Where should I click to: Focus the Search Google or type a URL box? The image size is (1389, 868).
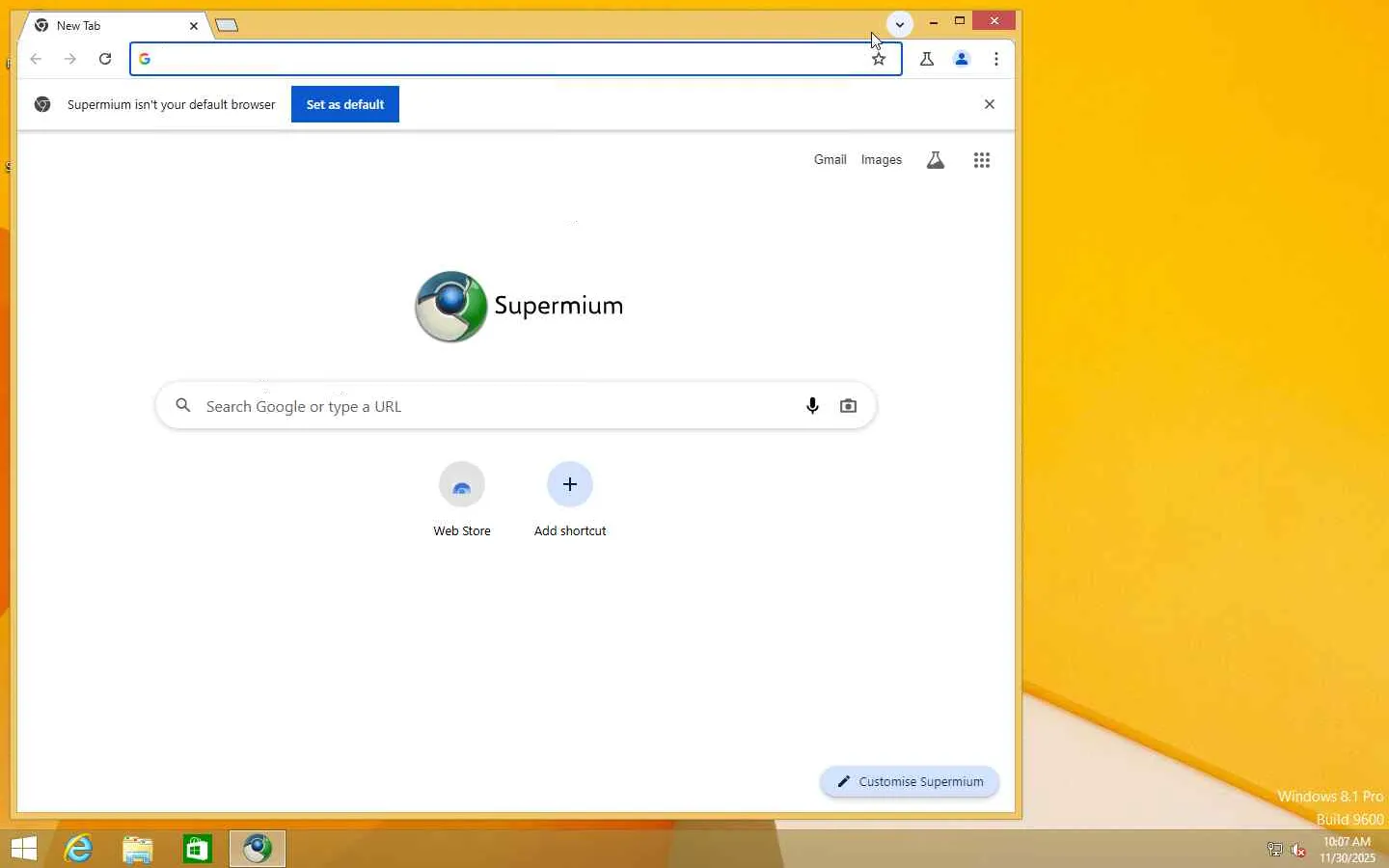pos(516,406)
